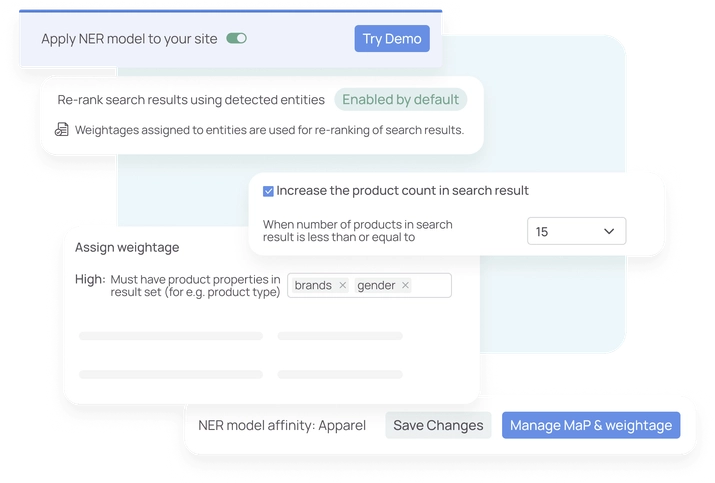
Task: Expand the dropdown using its chevron arrow
Action: point(609,231)
